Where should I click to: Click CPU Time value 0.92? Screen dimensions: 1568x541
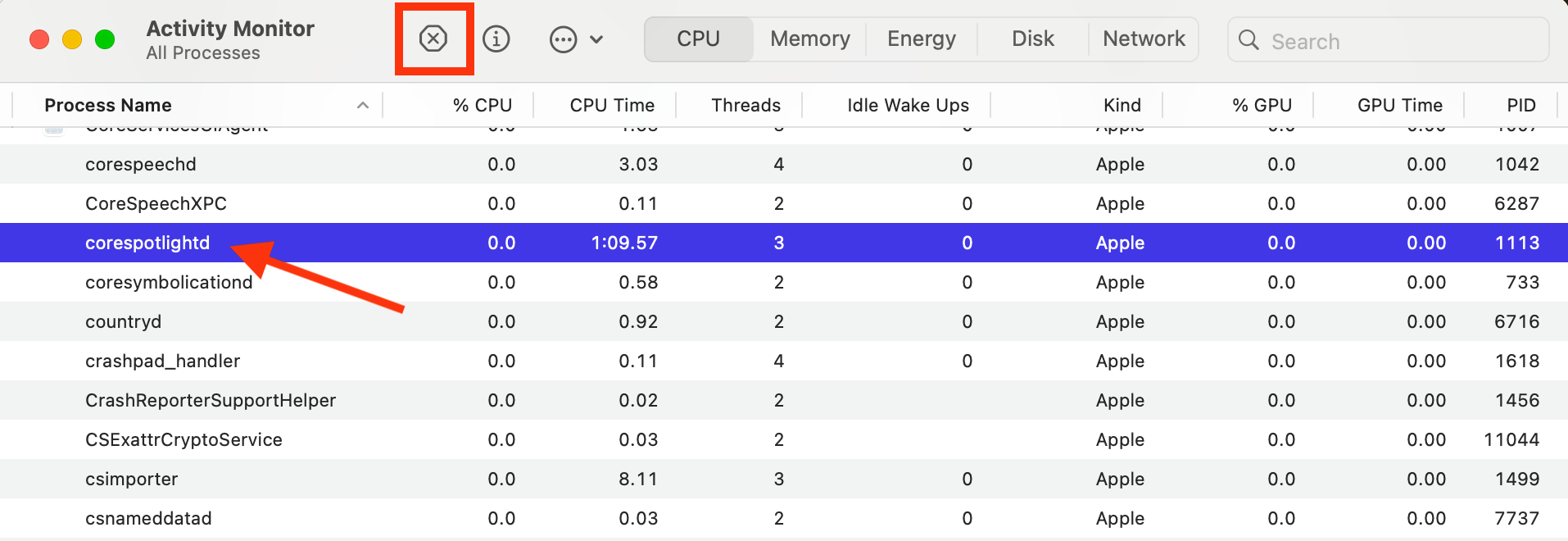[x=638, y=321]
